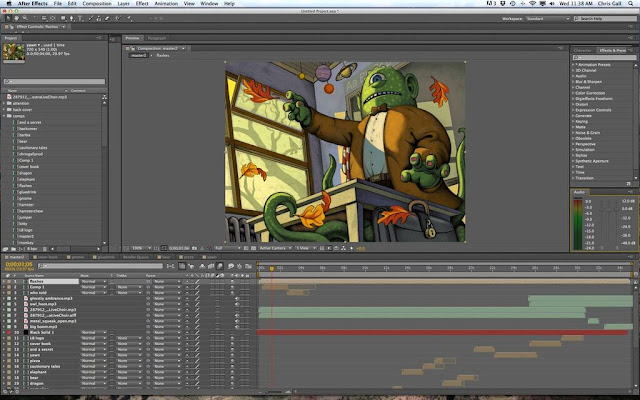Open Active Camera dropdown in viewer
The width and height of the screenshot is (640, 400).
(276, 248)
